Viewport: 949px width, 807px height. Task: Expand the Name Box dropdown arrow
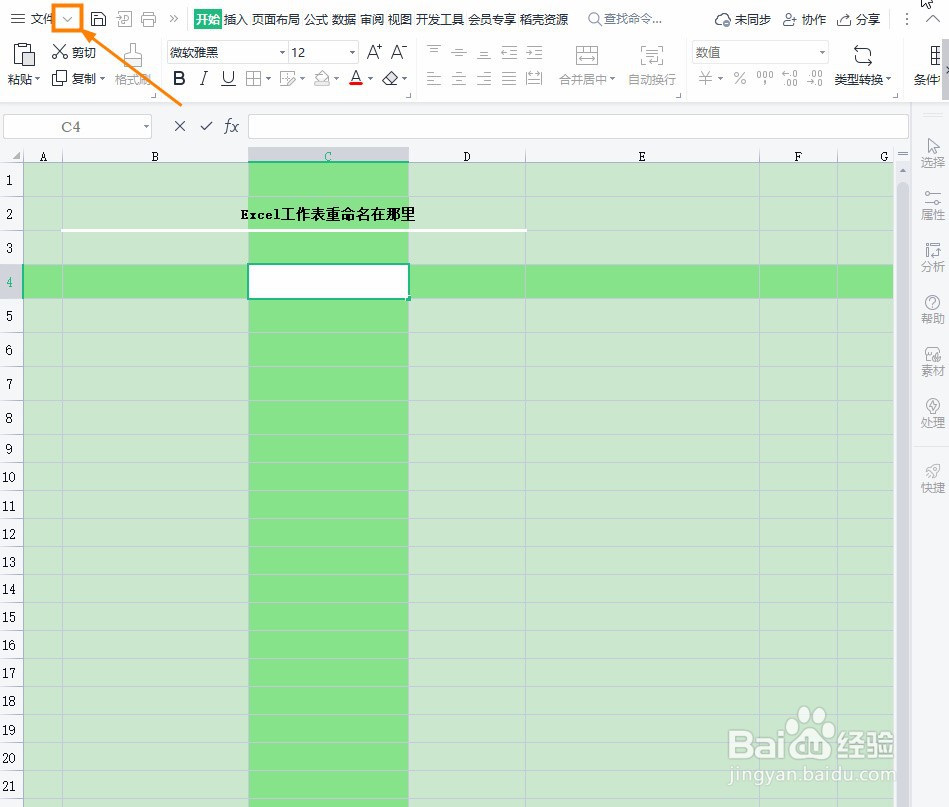(x=146, y=127)
